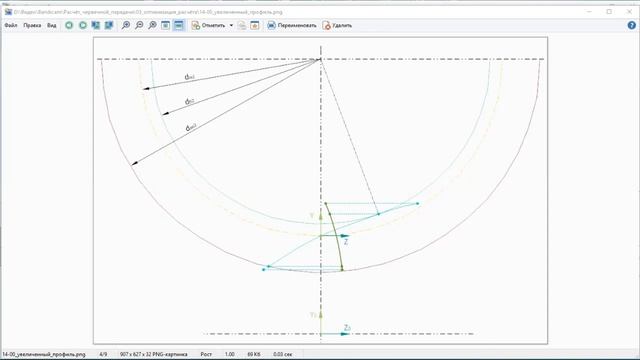Click the Удалить button
640x360 pixels.
[337, 25]
